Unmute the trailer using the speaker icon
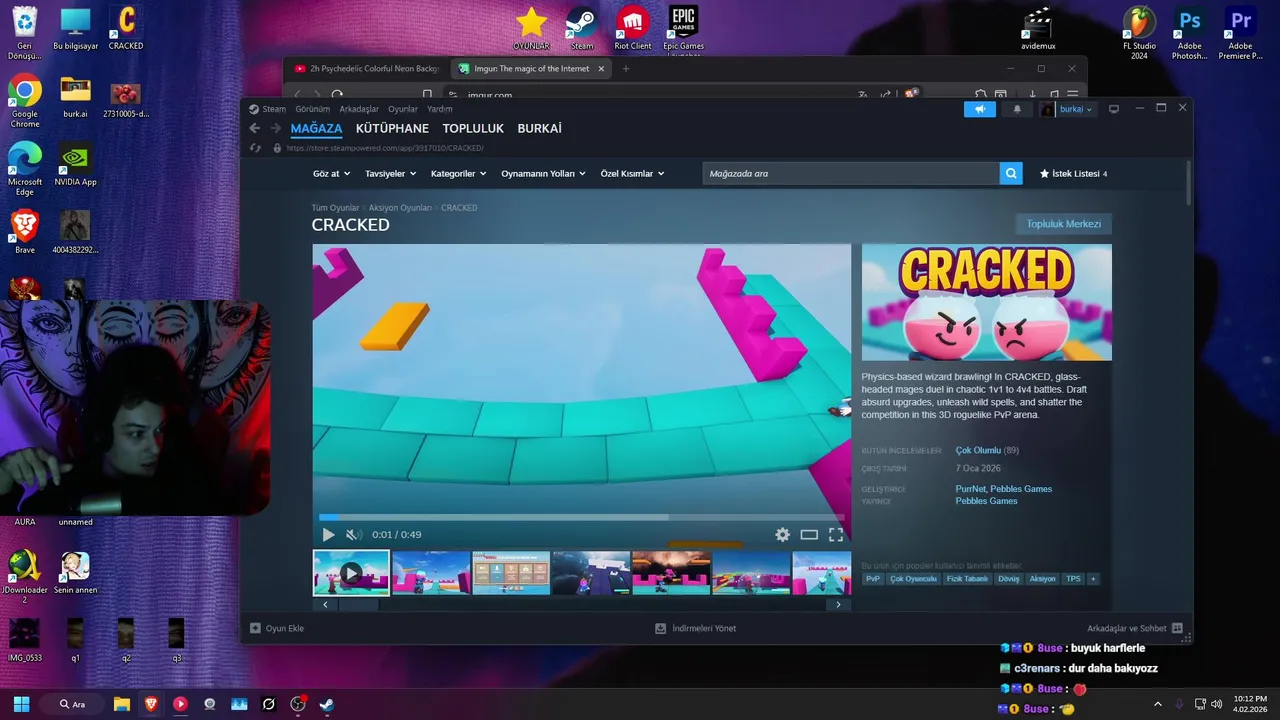 pos(353,535)
